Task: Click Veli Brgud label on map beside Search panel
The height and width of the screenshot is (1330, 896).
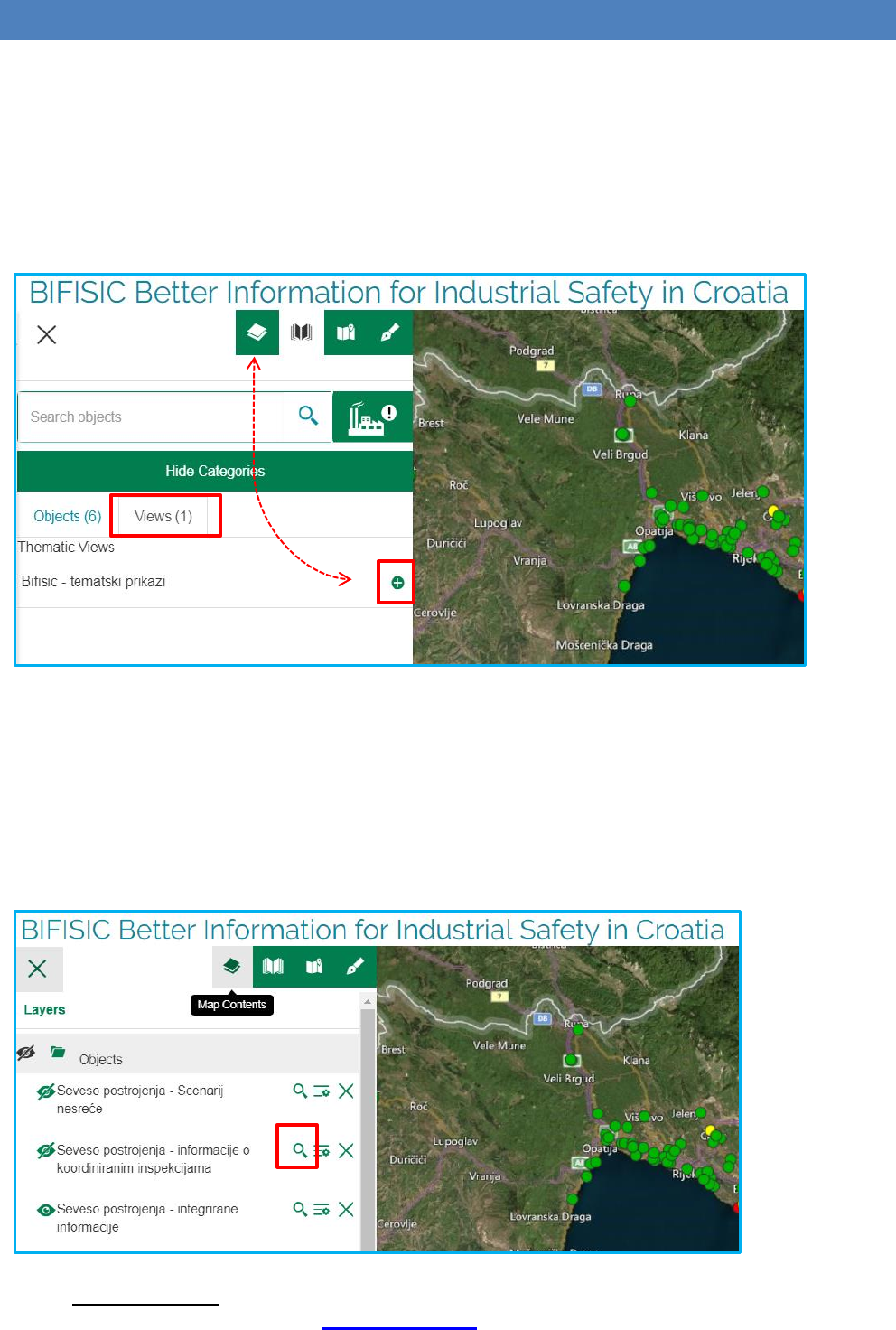Action: coord(621,454)
